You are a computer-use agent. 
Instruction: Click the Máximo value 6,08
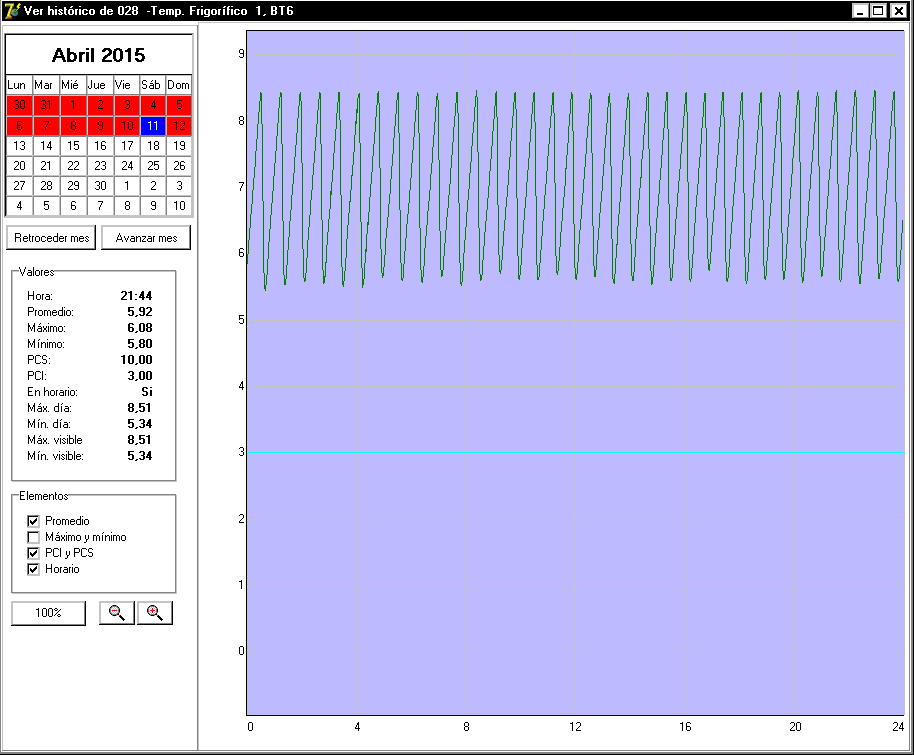click(x=140, y=328)
